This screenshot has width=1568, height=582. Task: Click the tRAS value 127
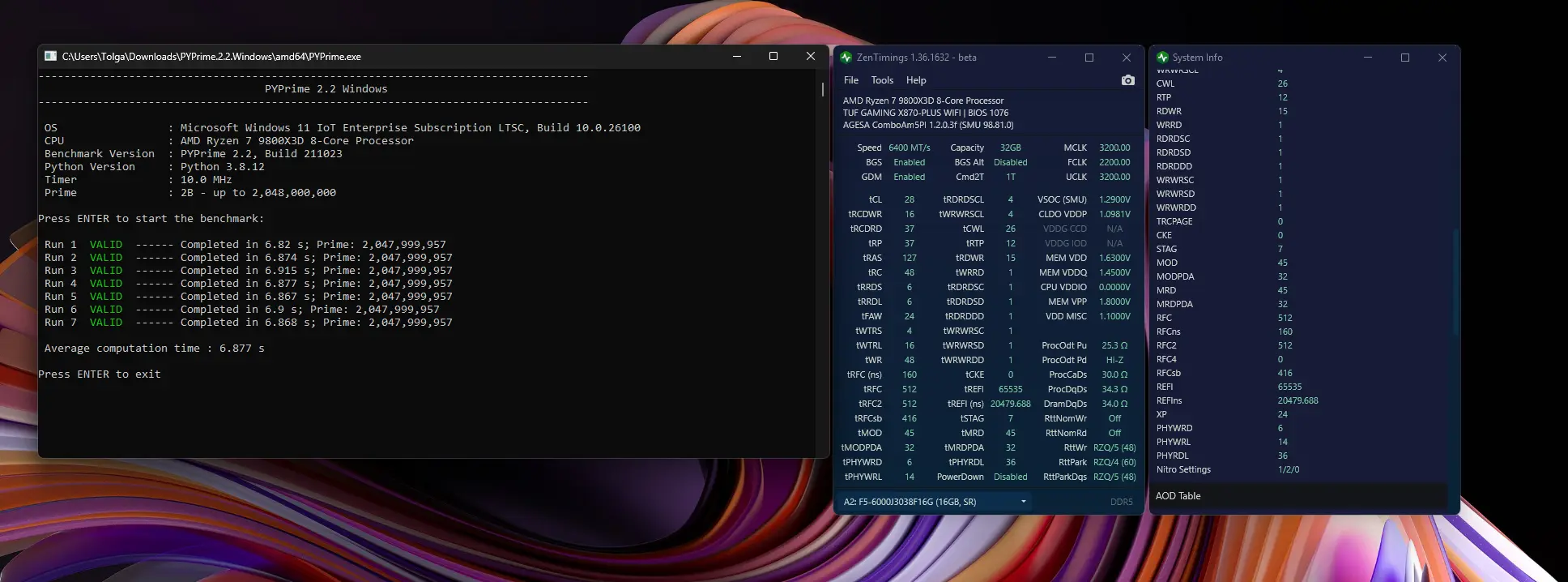pos(909,258)
